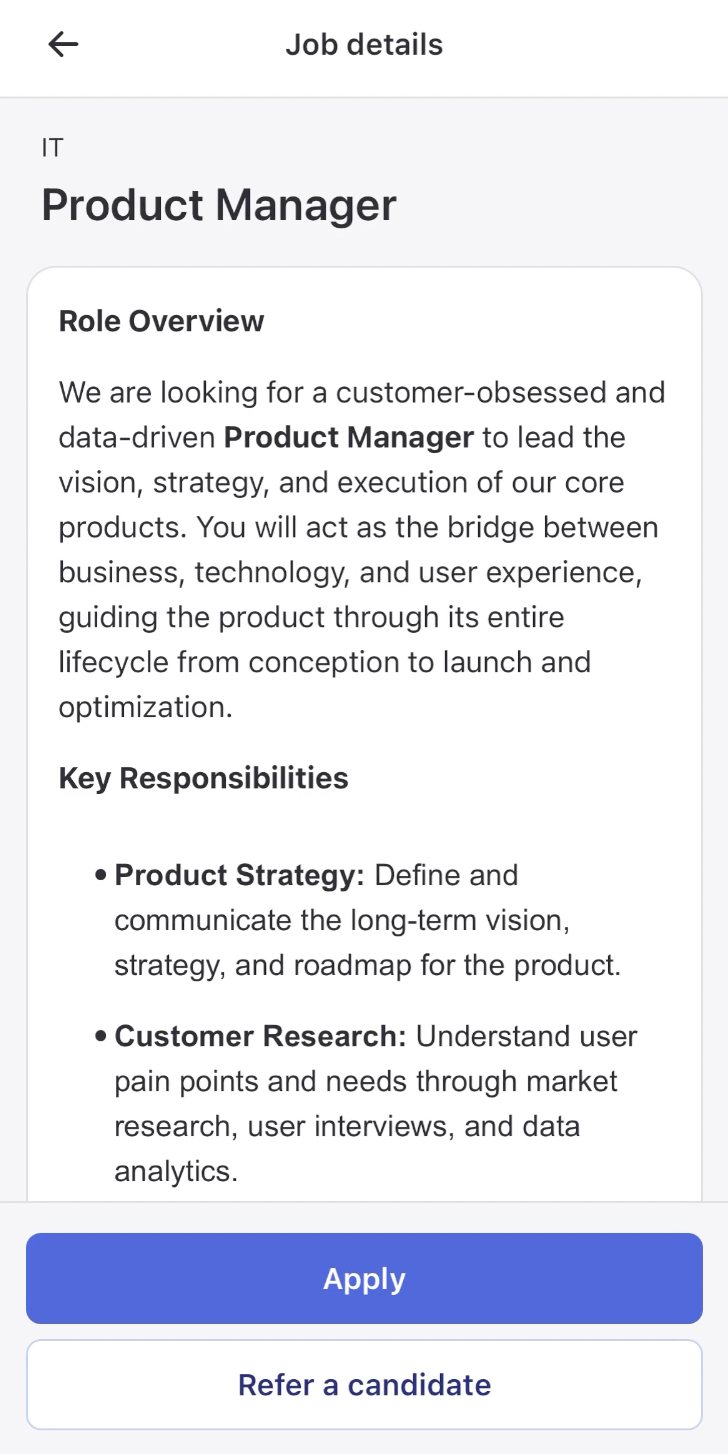Click the bullet dot before Product Strategy

point(101,876)
